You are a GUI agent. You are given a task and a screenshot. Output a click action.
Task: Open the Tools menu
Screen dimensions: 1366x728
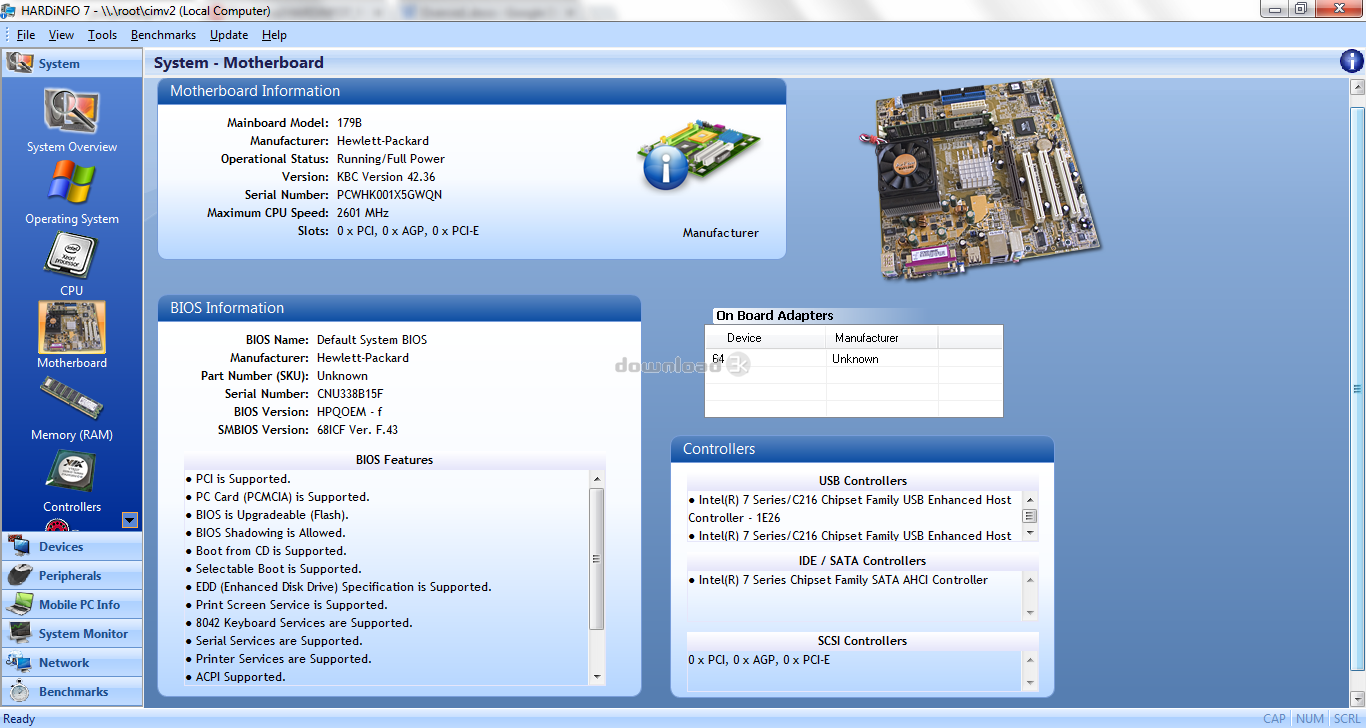click(102, 34)
